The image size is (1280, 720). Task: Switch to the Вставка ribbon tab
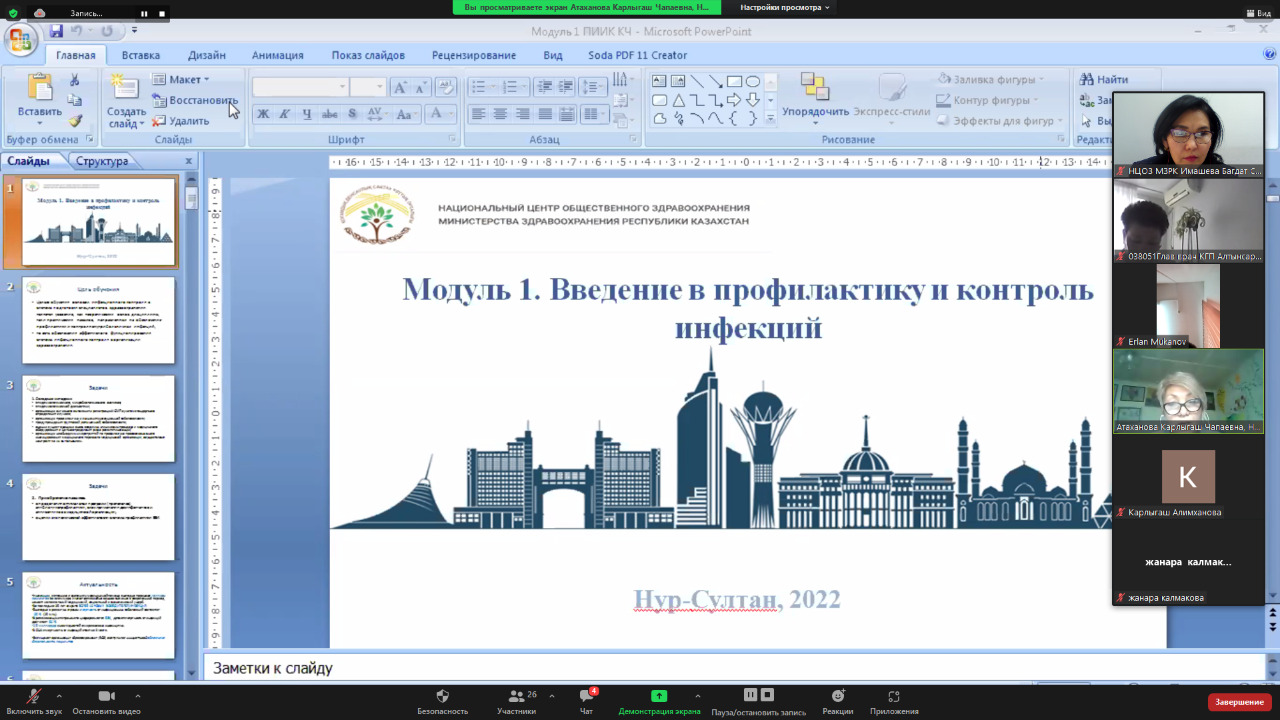point(140,55)
